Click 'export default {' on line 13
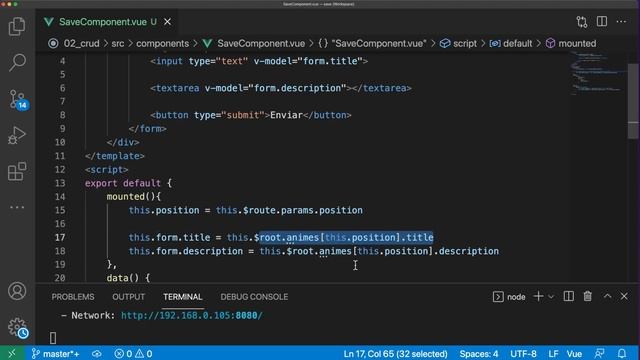This screenshot has width=640, height=360. pos(128,183)
